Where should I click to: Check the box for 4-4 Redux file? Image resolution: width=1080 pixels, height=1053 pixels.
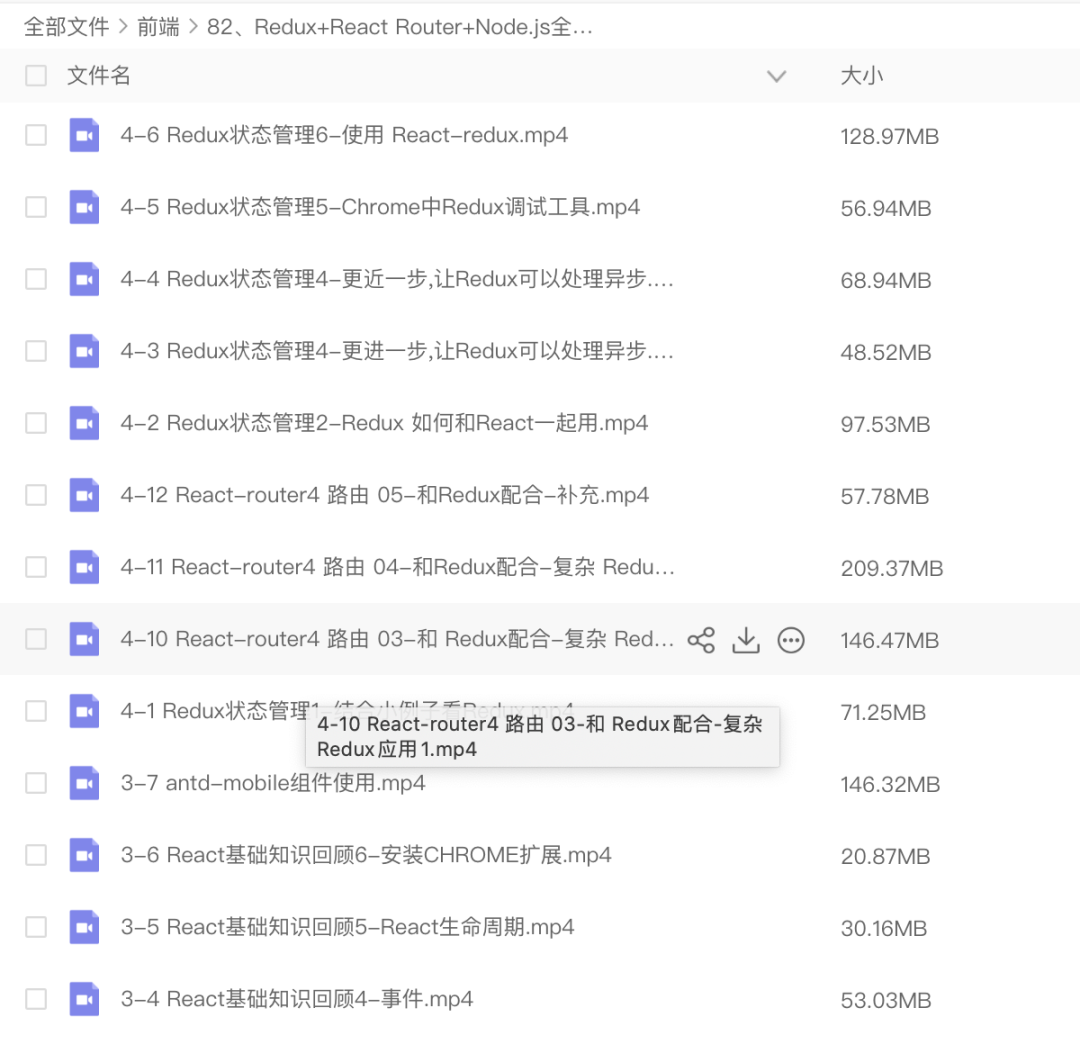coord(36,279)
